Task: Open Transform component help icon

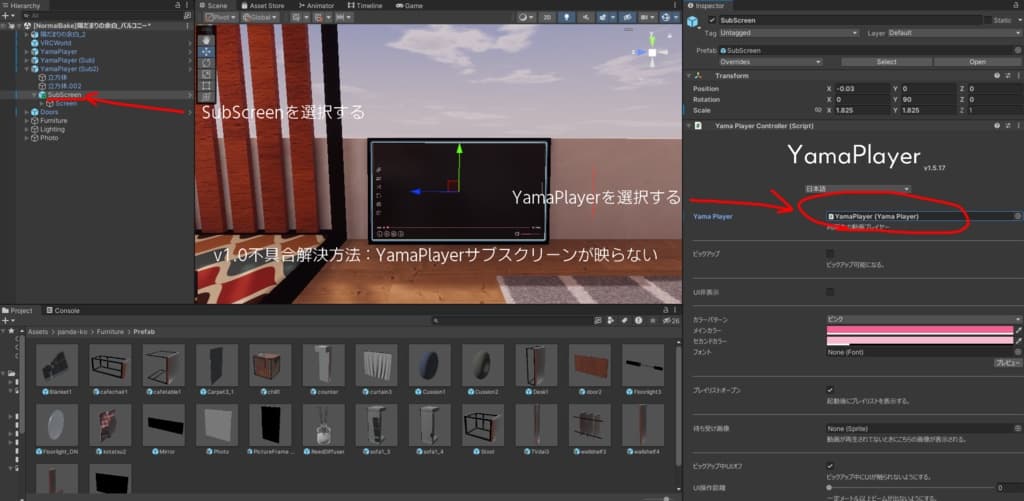Action: point(997,76)
